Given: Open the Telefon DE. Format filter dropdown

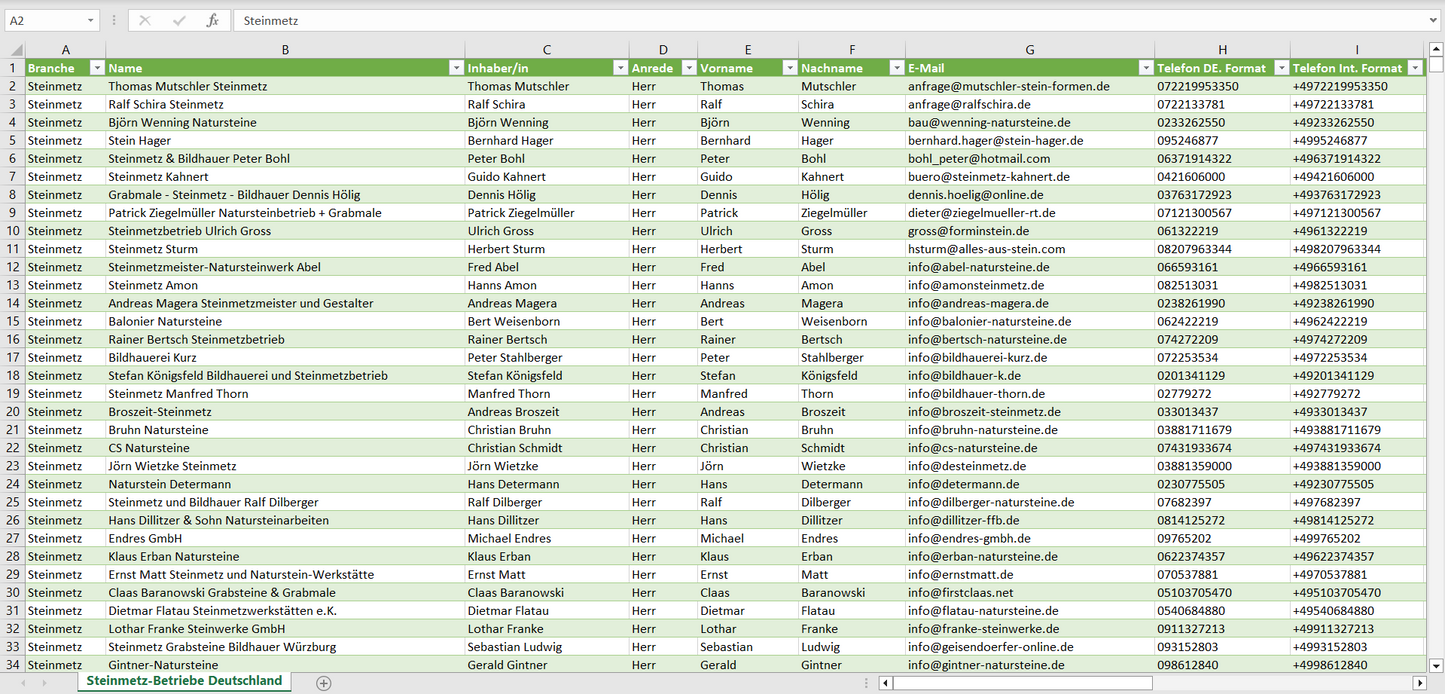Looking at the screenshot, I should click(1280, 68).
